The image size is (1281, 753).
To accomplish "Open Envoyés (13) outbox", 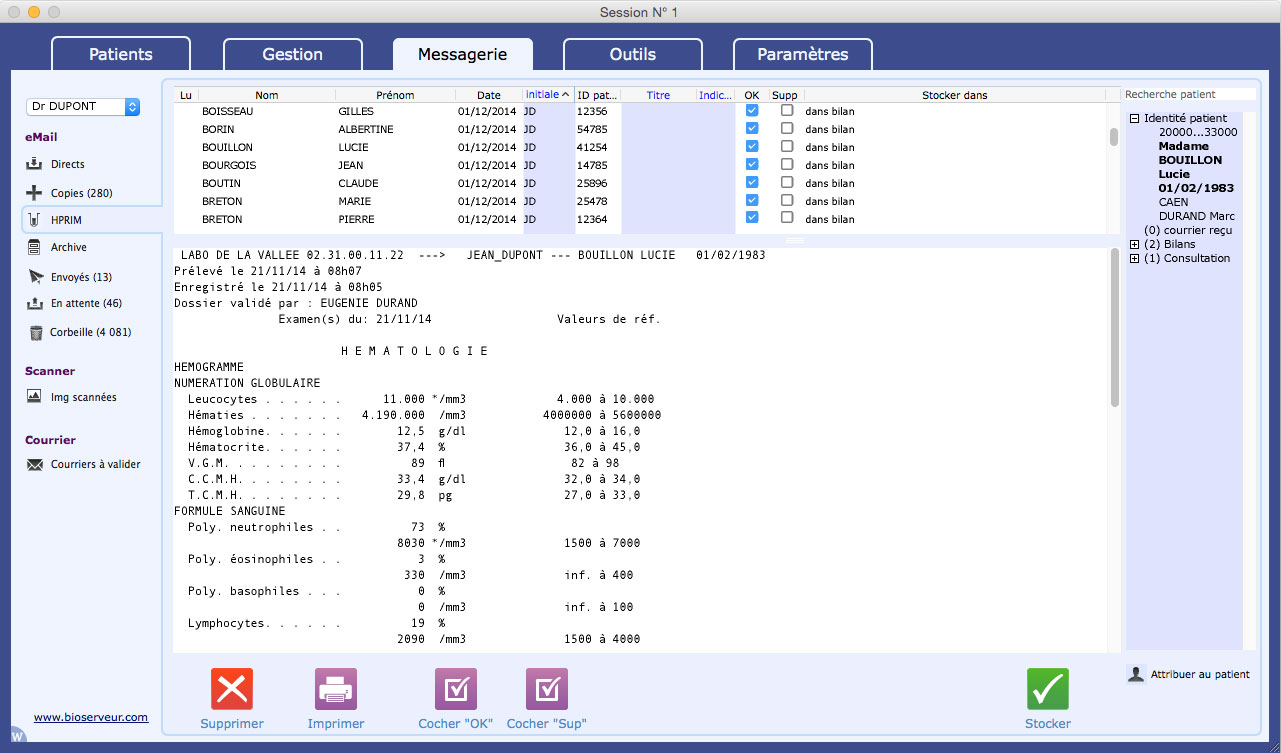I will pyautogui.click(x=69, y=277).
